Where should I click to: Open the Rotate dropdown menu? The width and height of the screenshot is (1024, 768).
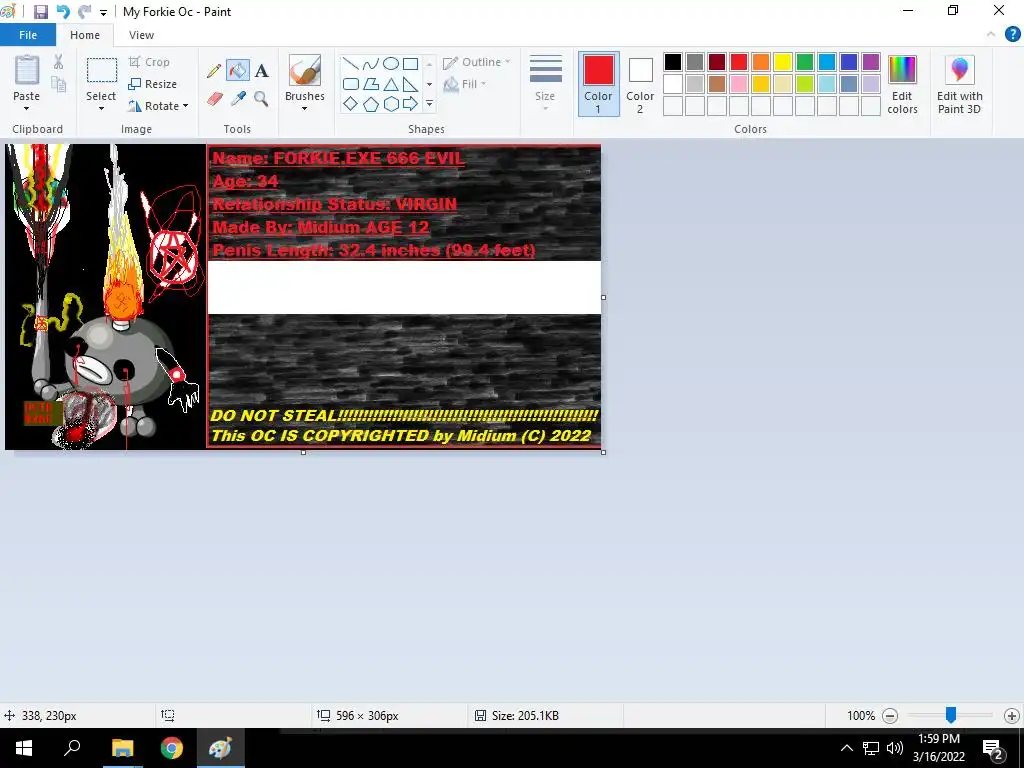(158, 106)
